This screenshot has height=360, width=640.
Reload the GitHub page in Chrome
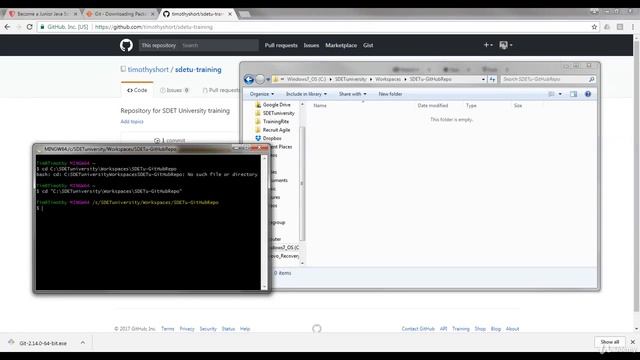[x=29, y=27]
